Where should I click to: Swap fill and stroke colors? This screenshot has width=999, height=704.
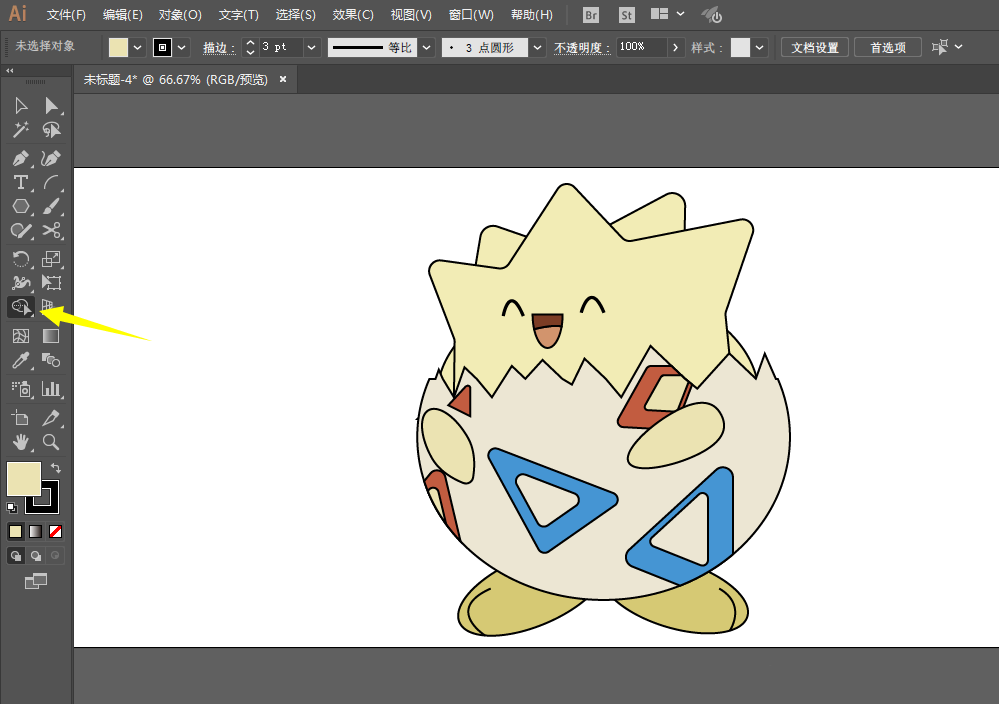(x=56, y=468)
